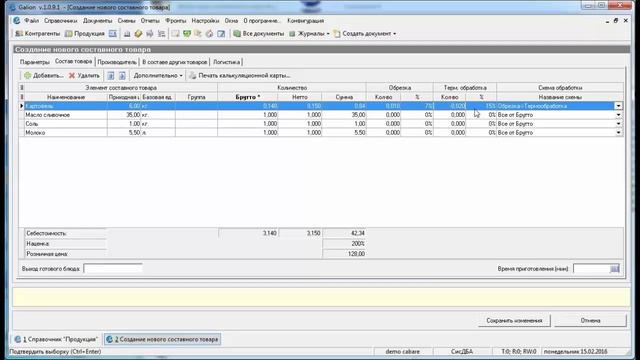
Task: Switch to window 2 Создание нового составного товара
Action: tap(162, 339)
